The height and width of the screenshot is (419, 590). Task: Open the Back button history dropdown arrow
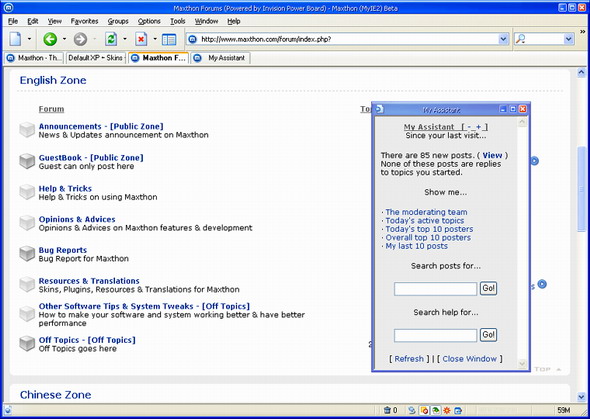point(64,39)
